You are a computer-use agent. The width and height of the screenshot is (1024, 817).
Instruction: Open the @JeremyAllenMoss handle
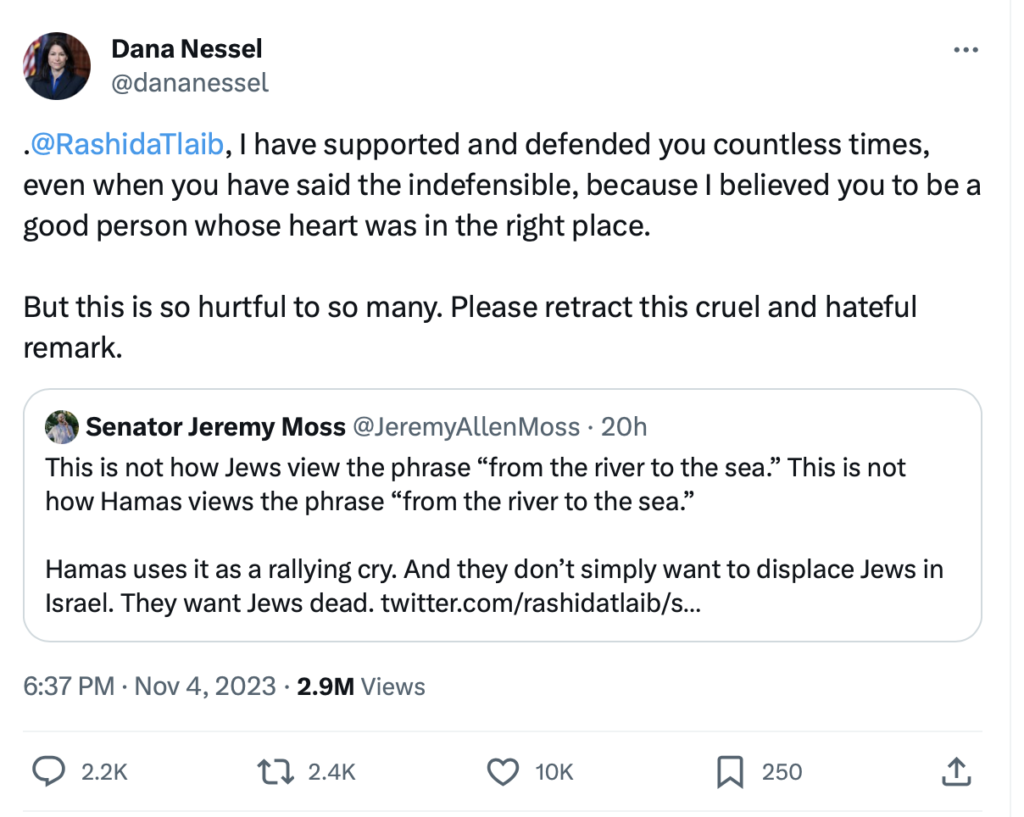point(463,427)
